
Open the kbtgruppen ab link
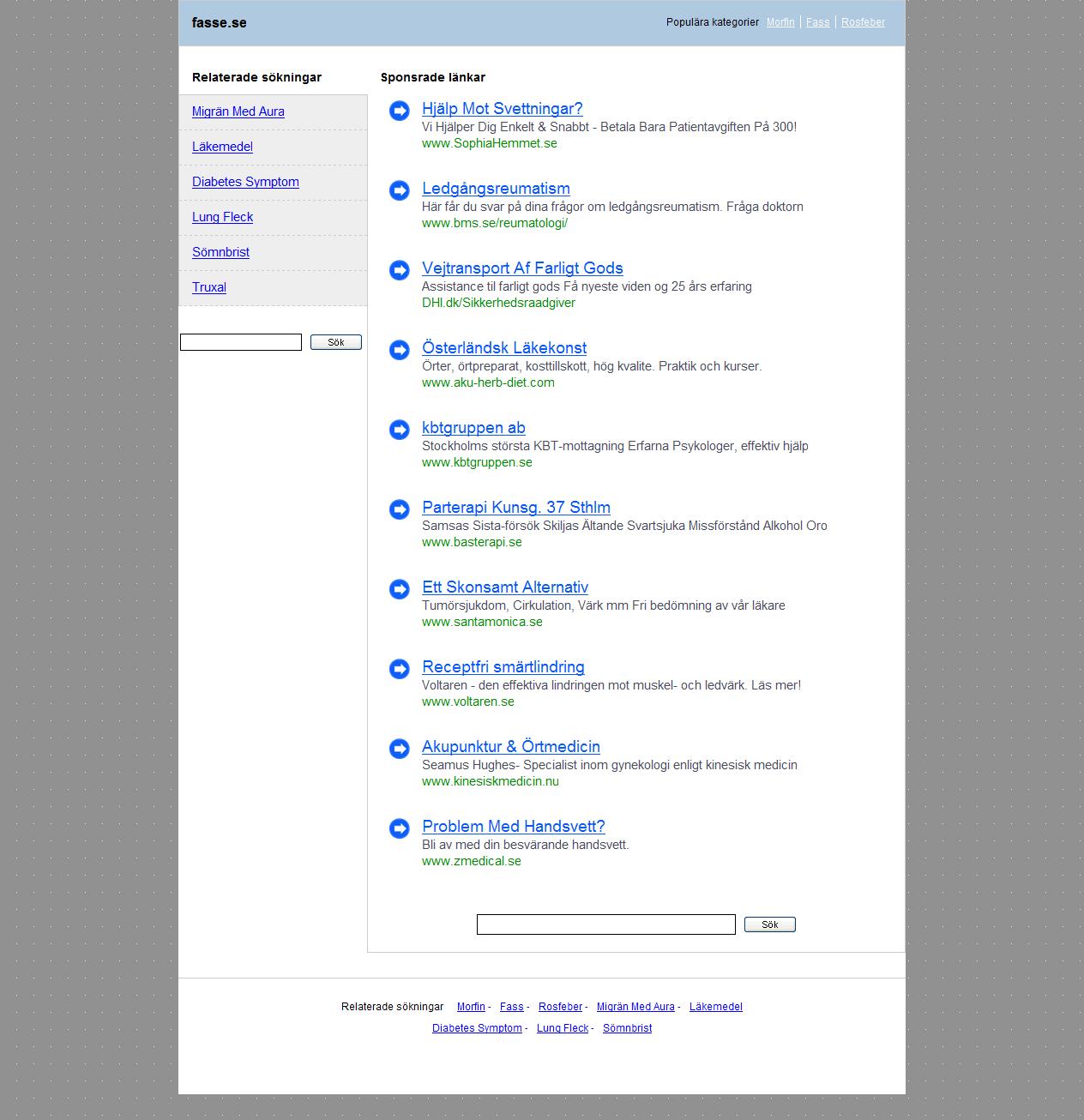[473, 428]
